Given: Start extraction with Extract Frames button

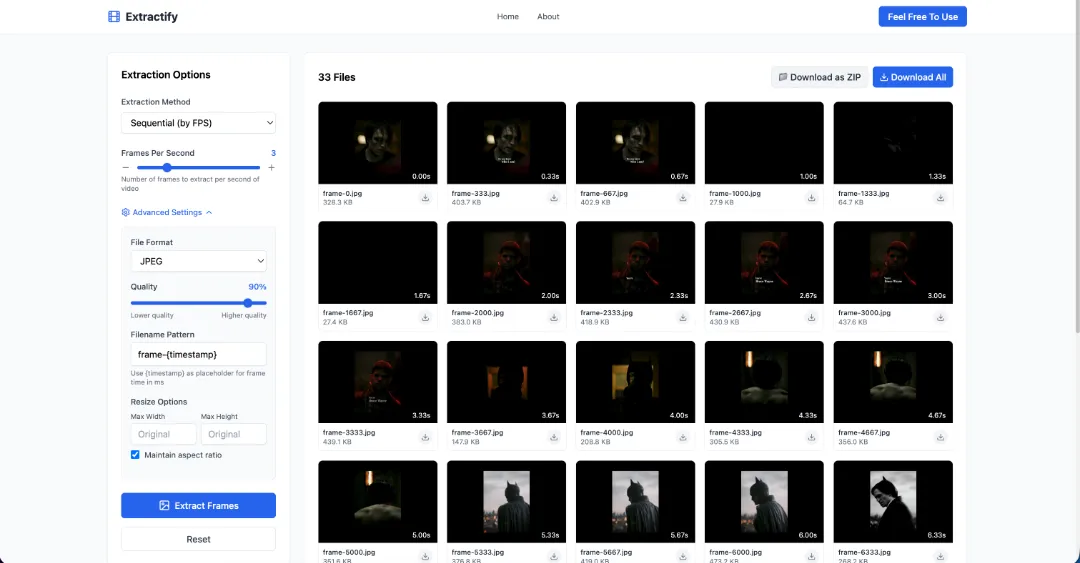Looking at the screenshot, I should point(198,505).
